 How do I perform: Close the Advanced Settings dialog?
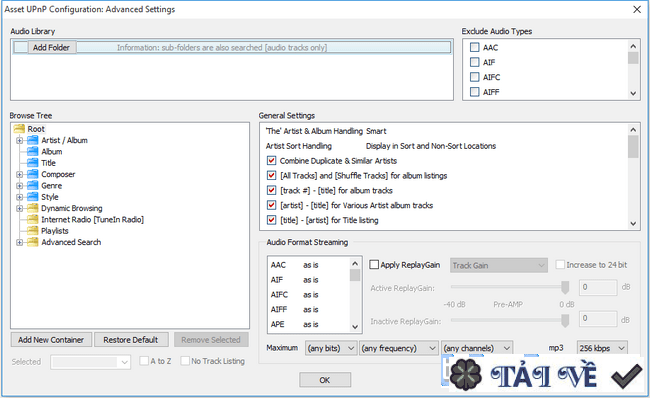click(x=637, y=9)
